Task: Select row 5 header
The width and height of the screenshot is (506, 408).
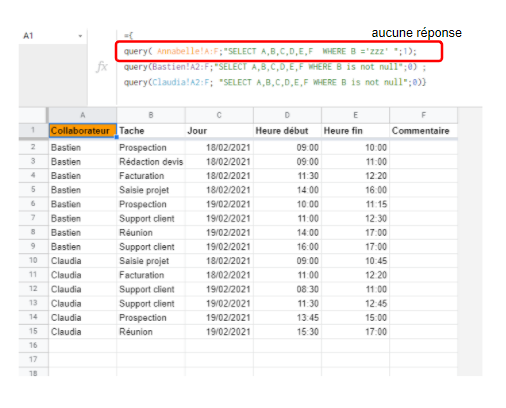Action: pyautogui.click(x=33, y=190)
